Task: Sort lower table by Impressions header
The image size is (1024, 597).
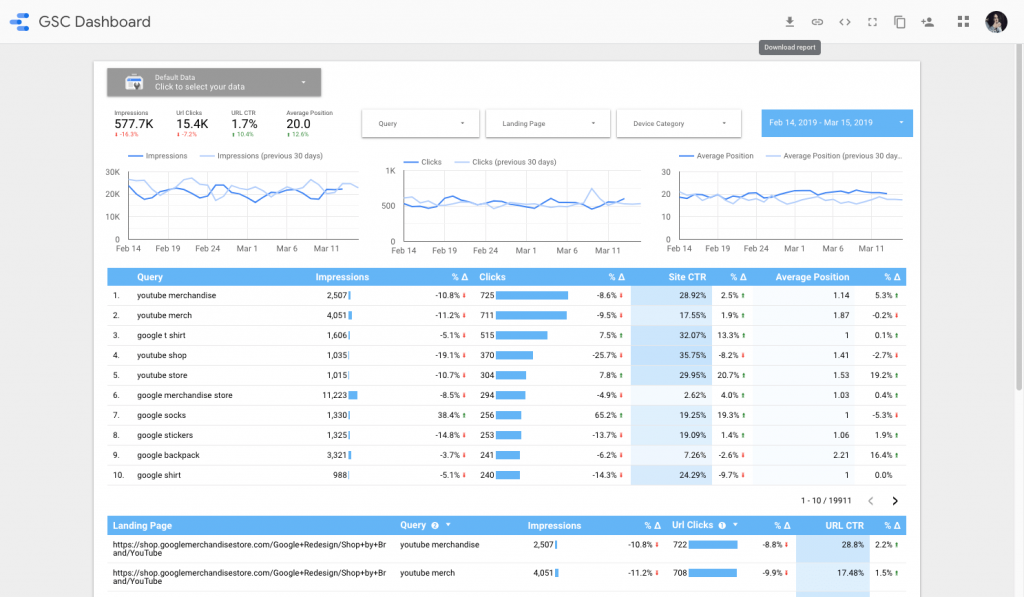Action: pos(554,526)
